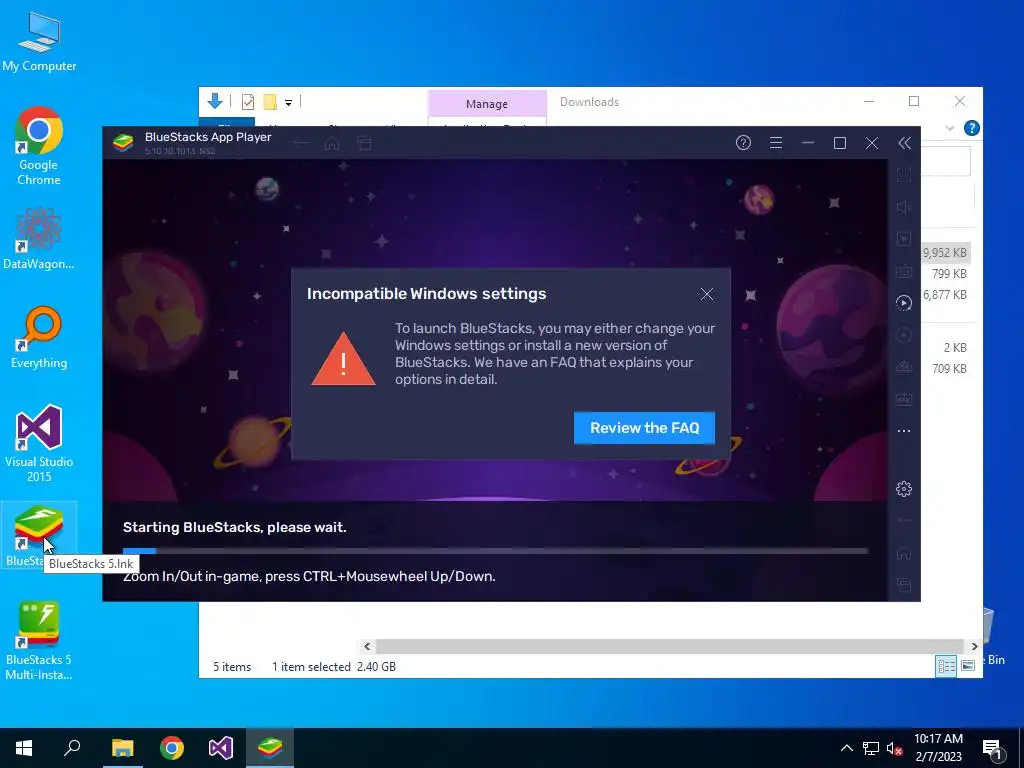Screen dimensions: 1024x768
Task: Click the volume speaker icon in sidebar
Action: [904, 207]
